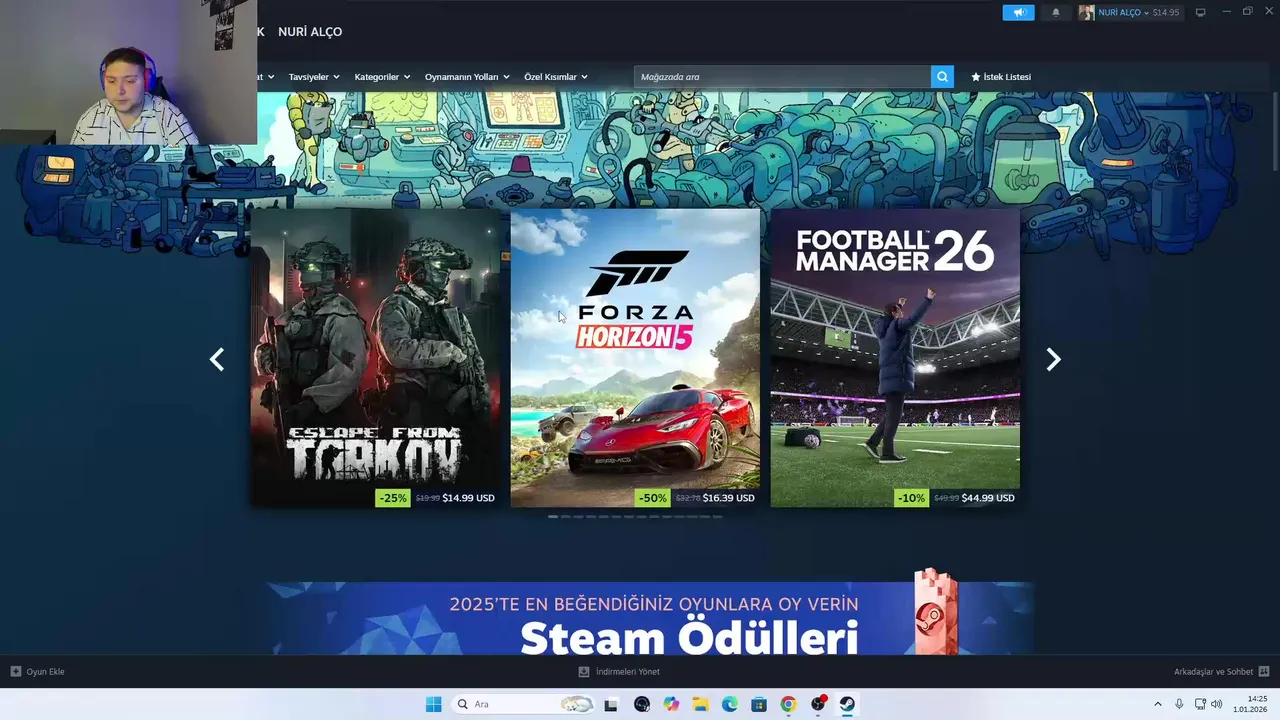Click the NURİ ALÇO profile avatar
The height and width of the screenshot is (720, 1280).
1086,12
